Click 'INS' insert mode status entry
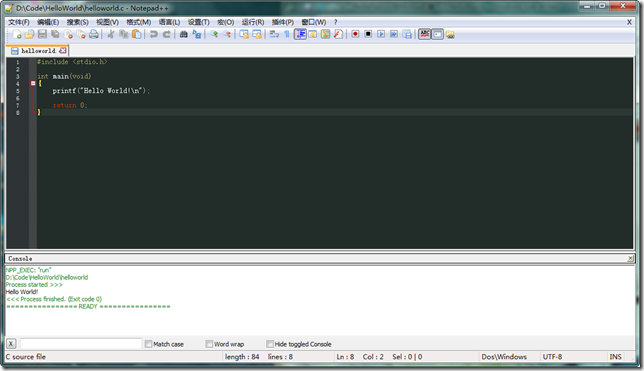This screenshot has width=644, height=371. point(615,357)
